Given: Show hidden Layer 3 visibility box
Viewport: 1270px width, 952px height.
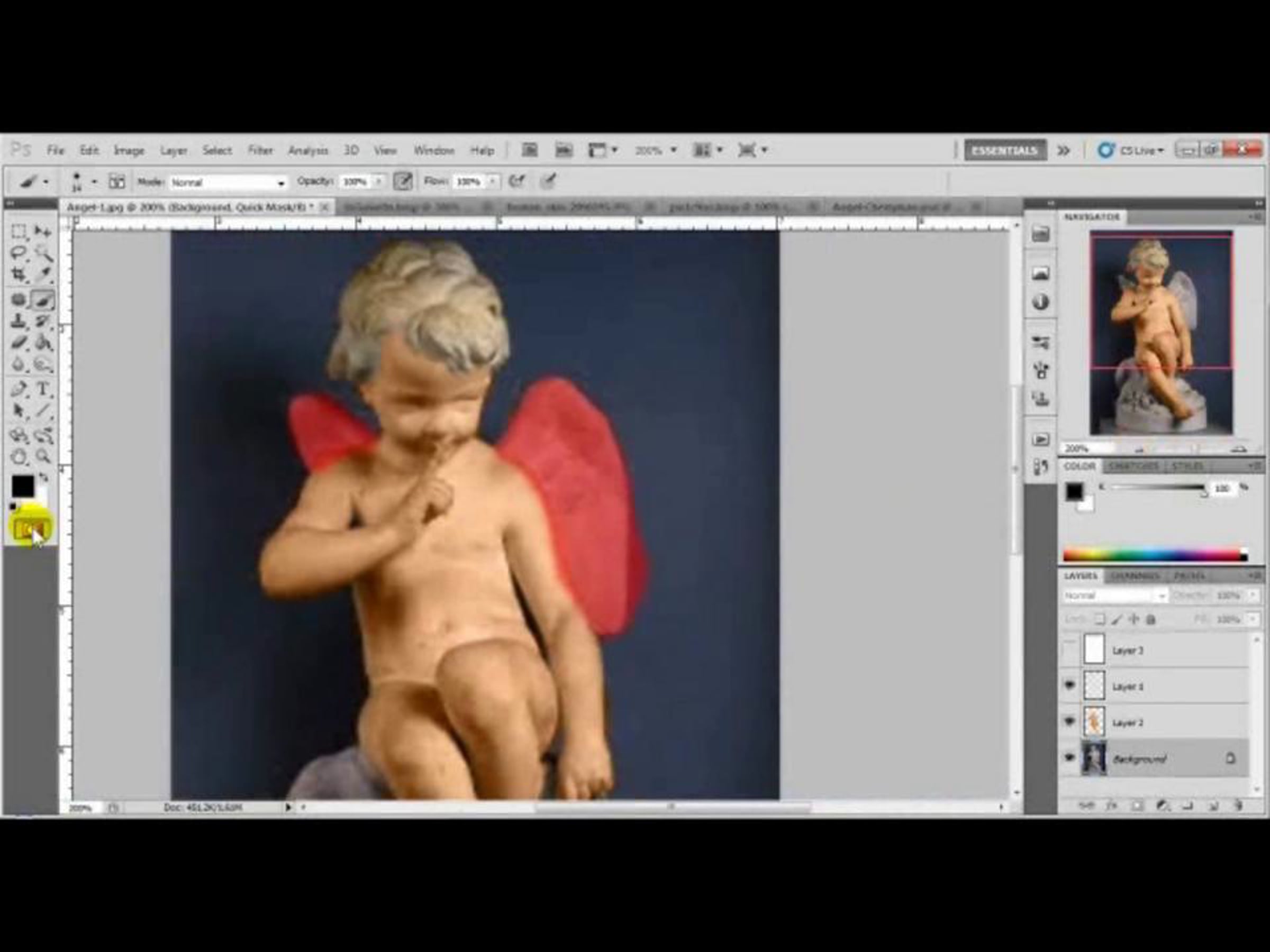Looking at the screenshot, I should click(1069, 650).
